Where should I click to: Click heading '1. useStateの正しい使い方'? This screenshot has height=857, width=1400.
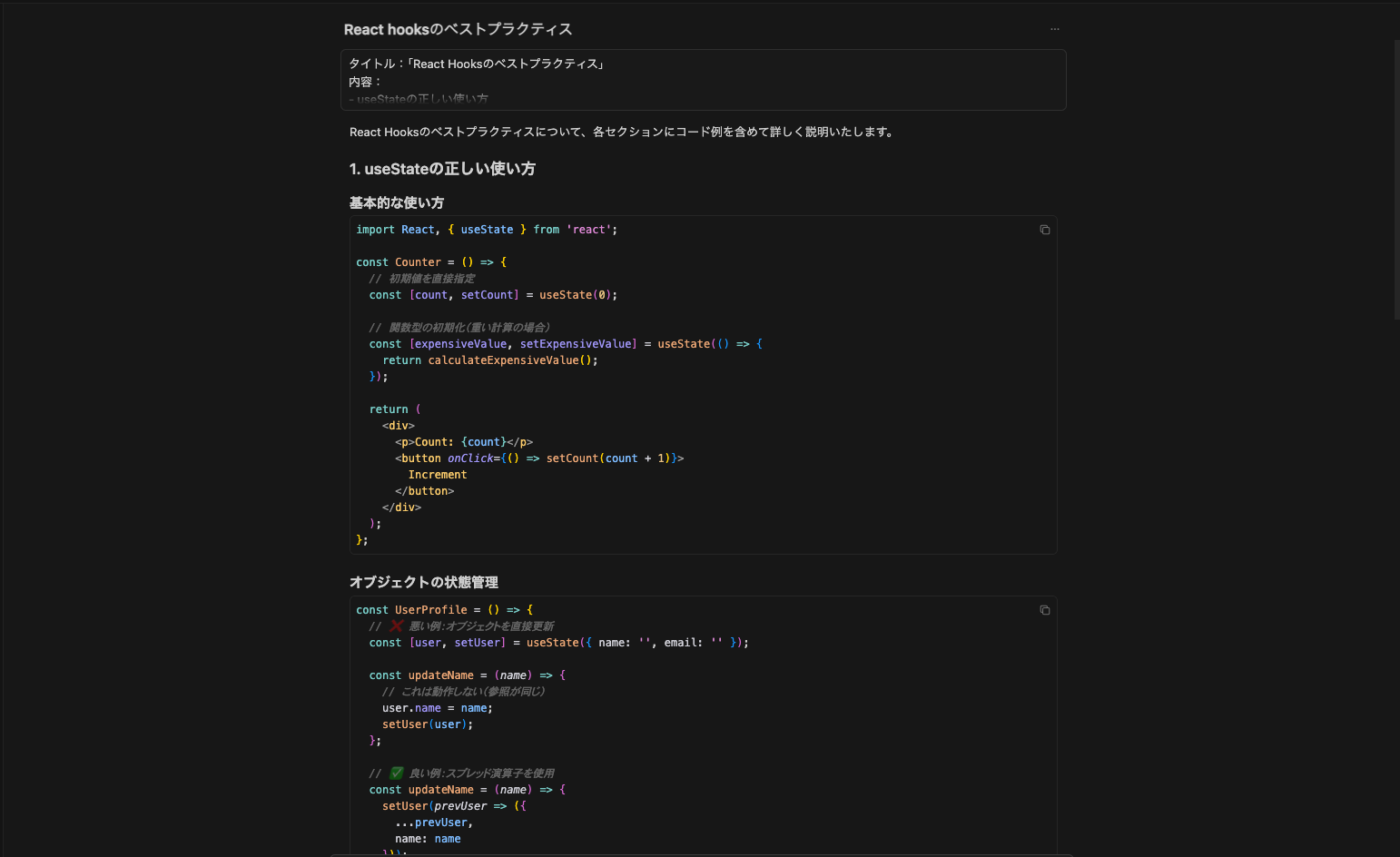442,169
